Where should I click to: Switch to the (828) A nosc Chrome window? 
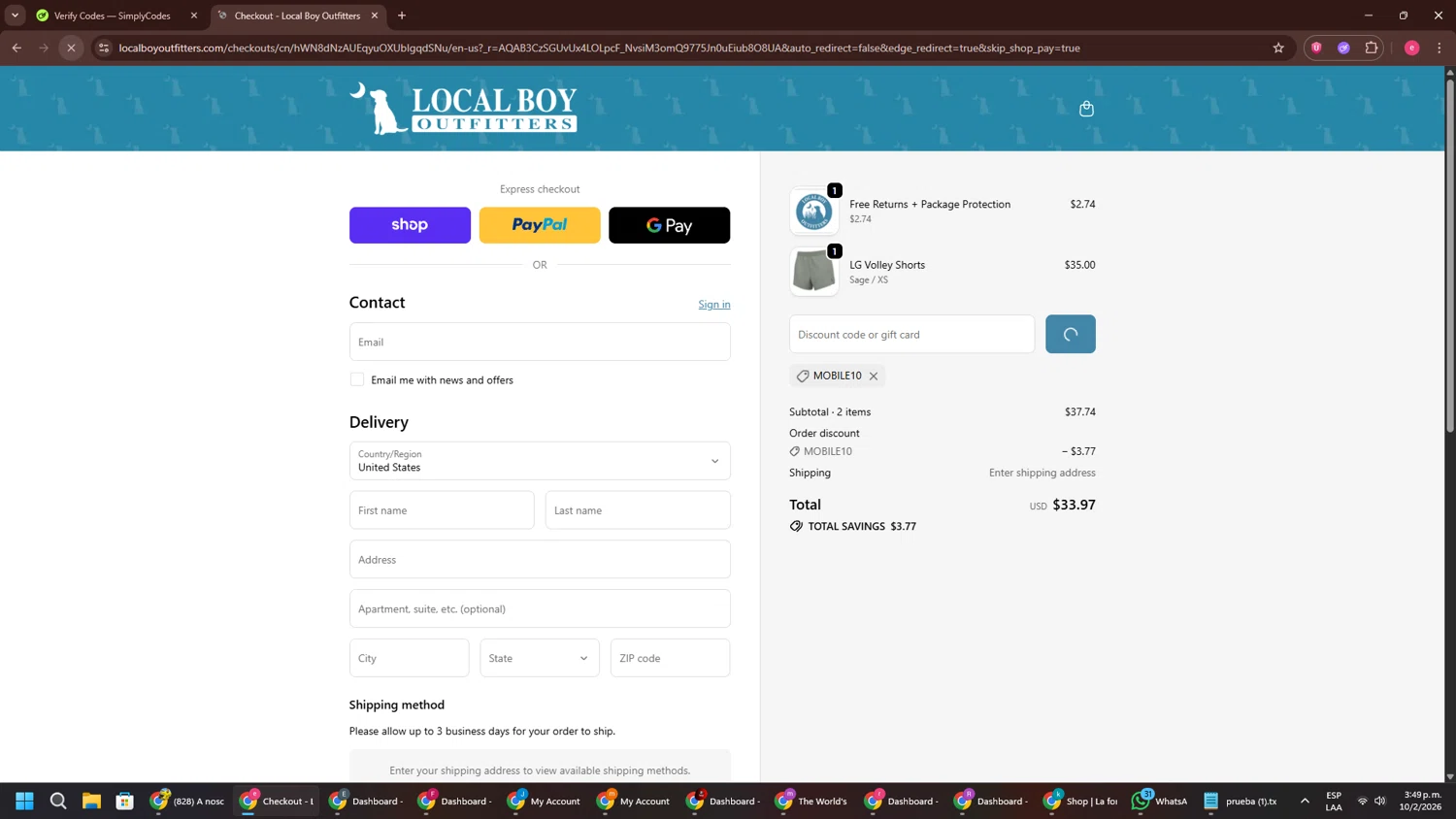(x=187, y=801)
